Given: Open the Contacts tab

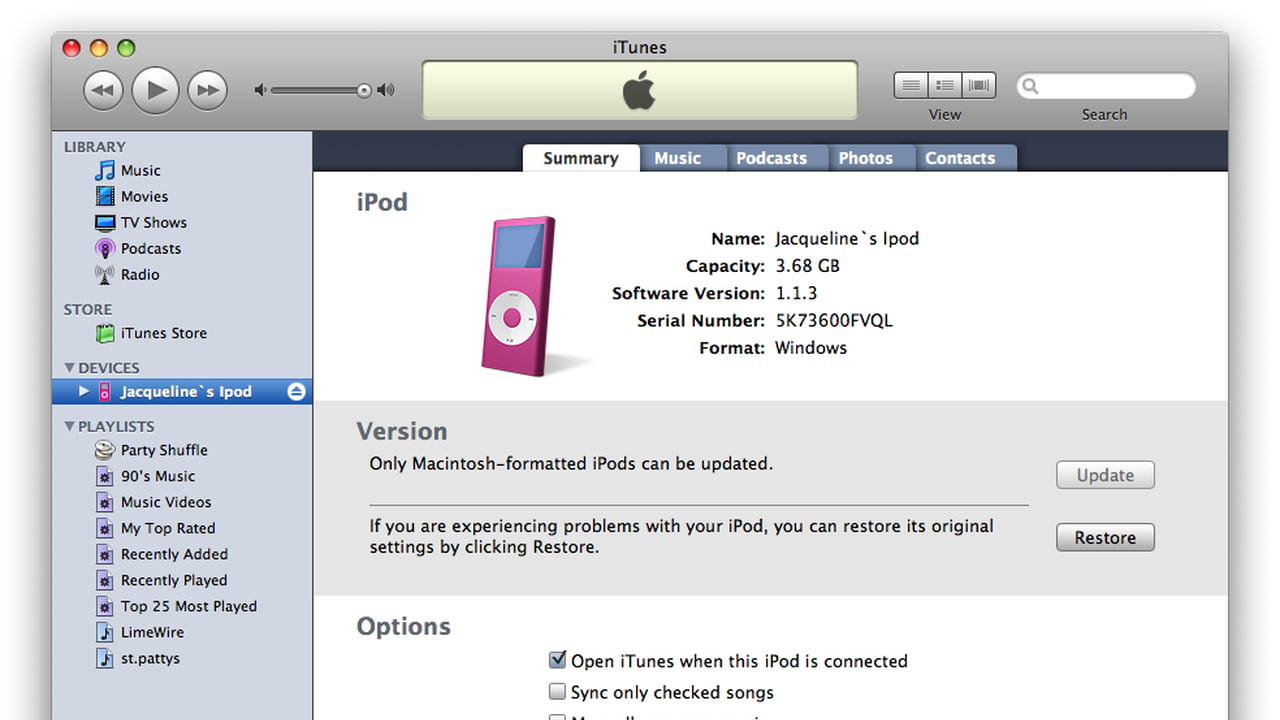Looking at the screenshot, I should [x=960, y=158].
